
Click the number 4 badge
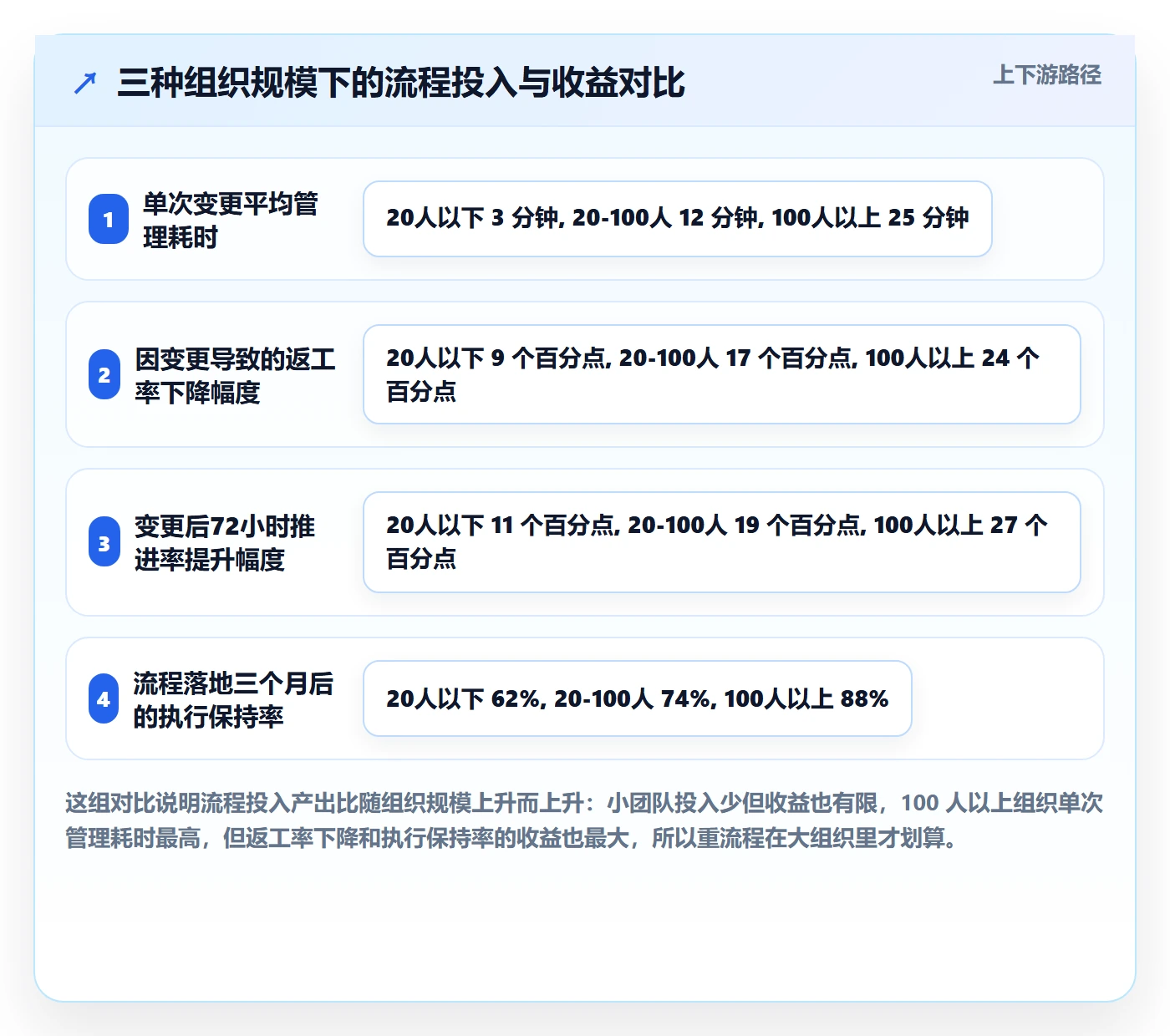coord(104,698)
